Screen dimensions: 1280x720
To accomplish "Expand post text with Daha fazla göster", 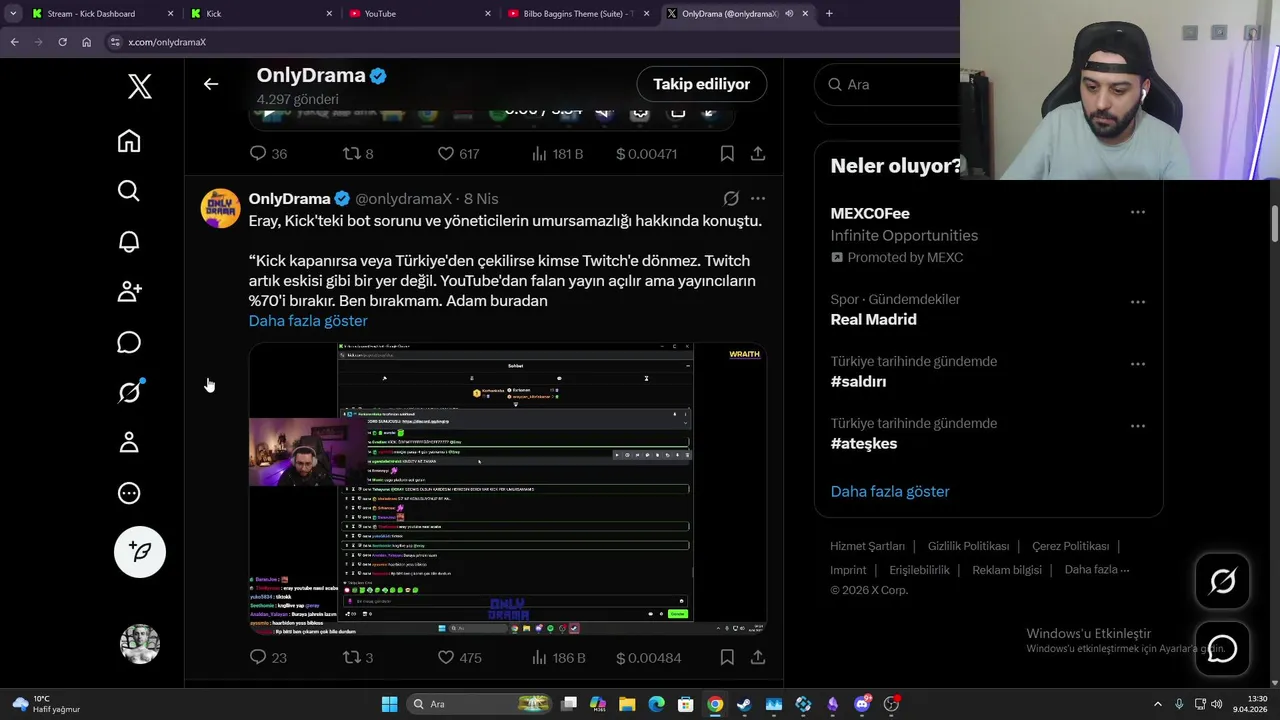I will tap(308, 321).
